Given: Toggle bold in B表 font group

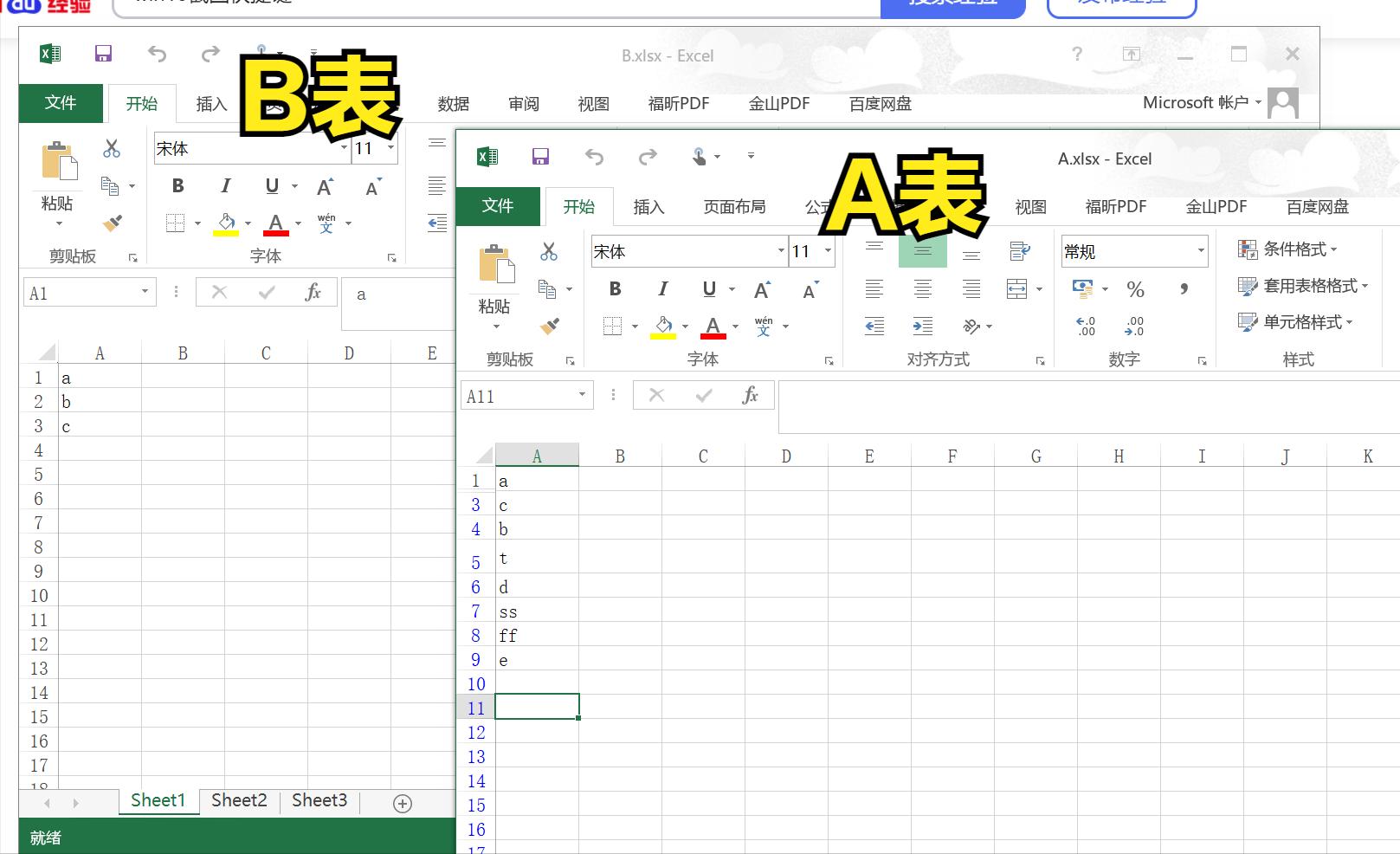Looking at the screenshot, I should coord(177,185).
